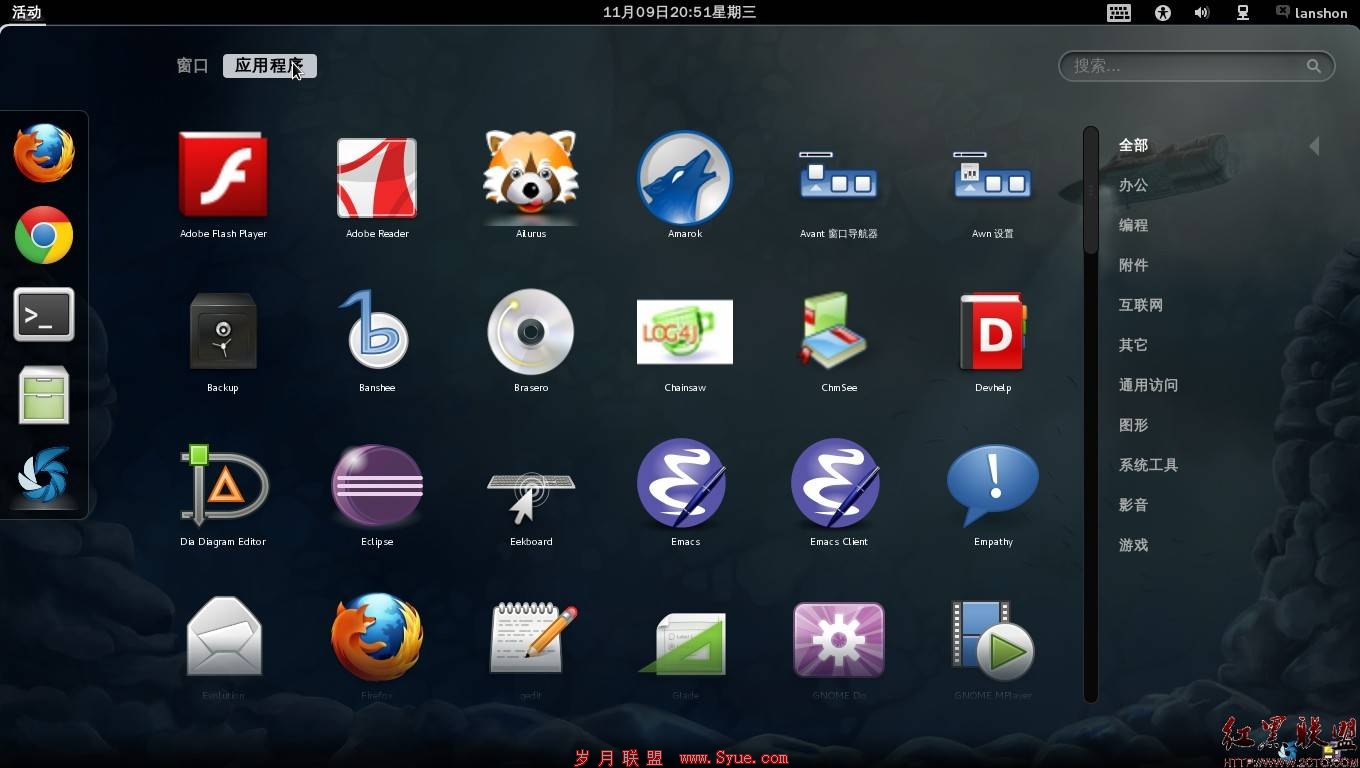Image resolution: width=1360 pixels, height=768 pixels.
Task: Open the 系统工具 category
Action: [1148, 466]
